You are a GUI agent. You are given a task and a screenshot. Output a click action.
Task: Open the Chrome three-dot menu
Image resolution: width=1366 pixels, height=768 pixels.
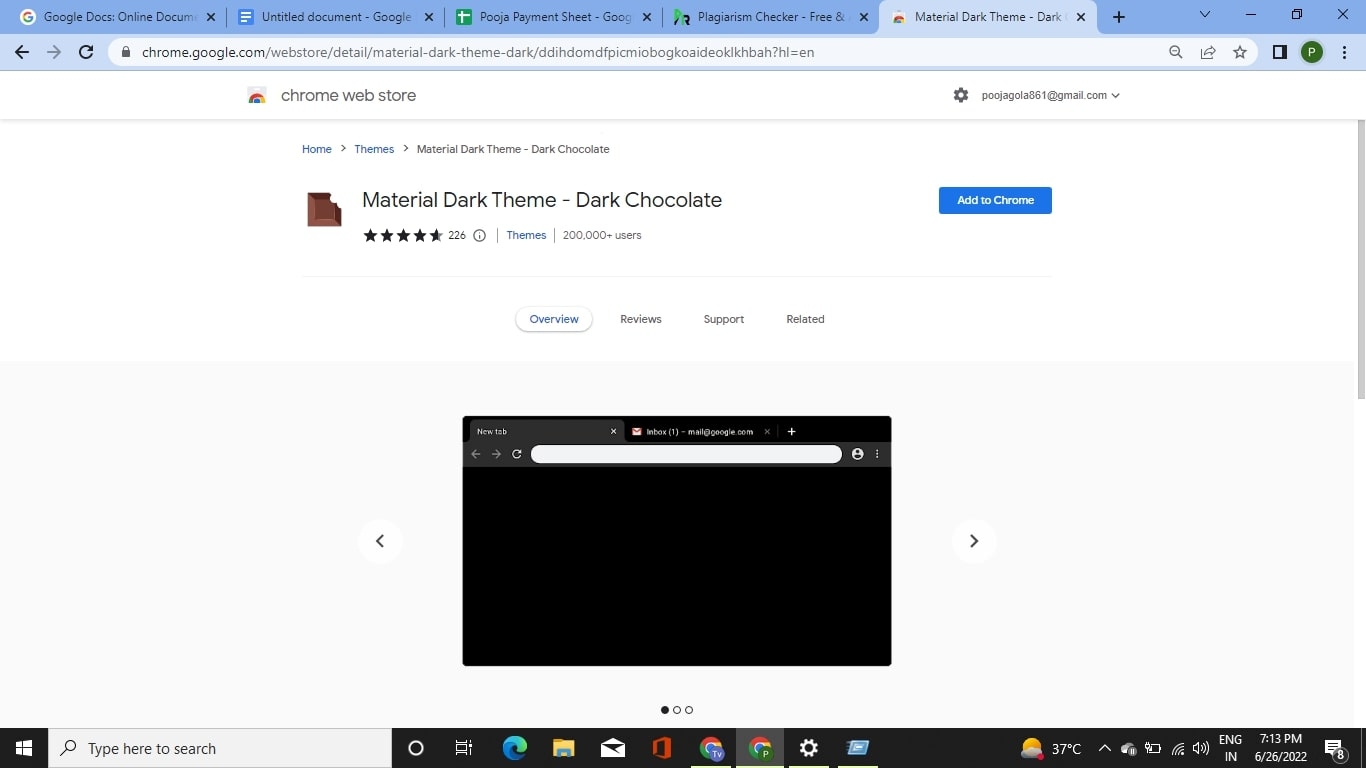(x=1343, y=52)
